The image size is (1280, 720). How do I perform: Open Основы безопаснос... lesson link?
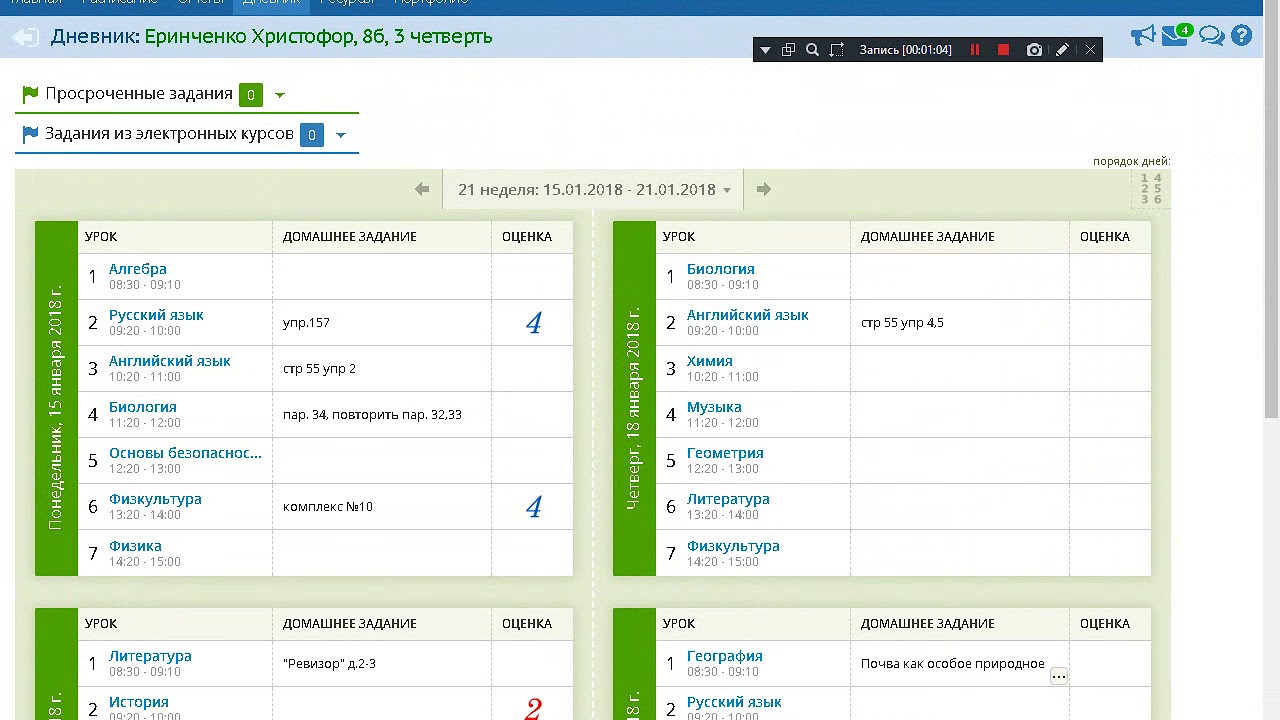pos(185,453)
